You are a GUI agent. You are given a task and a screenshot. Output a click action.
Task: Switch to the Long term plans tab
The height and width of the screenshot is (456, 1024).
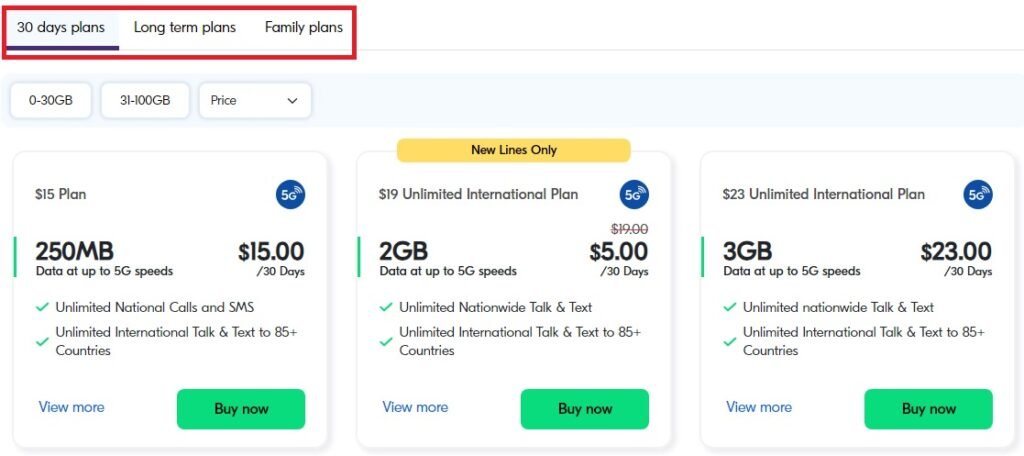click(x=185, y=27)
